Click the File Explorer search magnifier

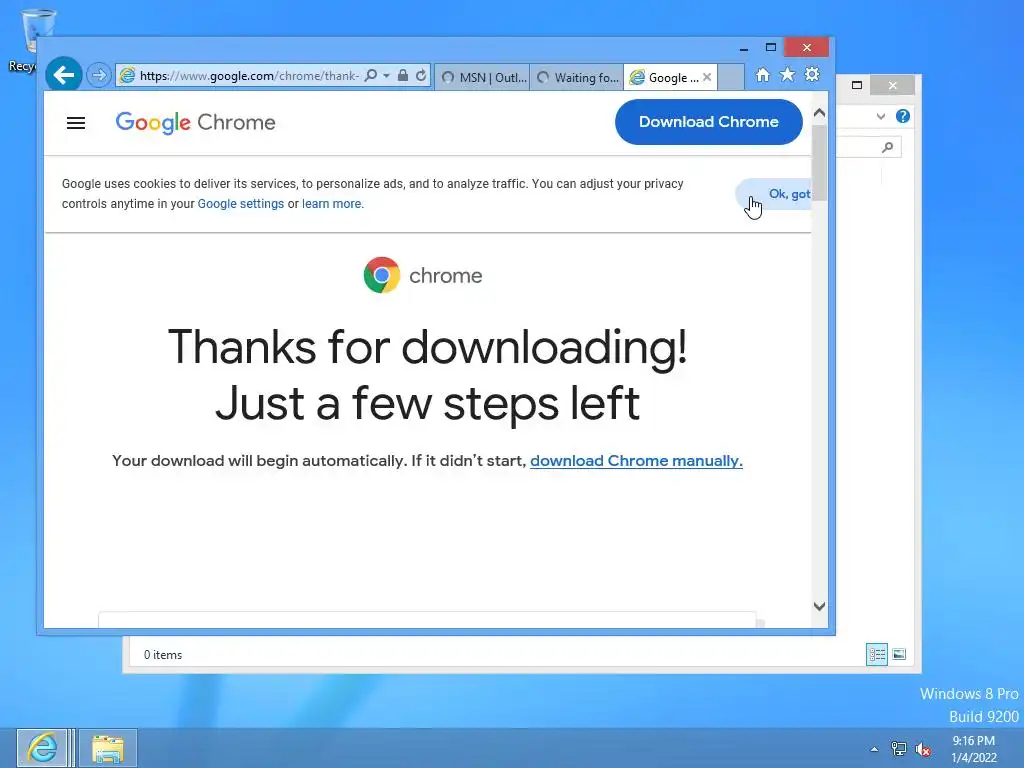888,147
